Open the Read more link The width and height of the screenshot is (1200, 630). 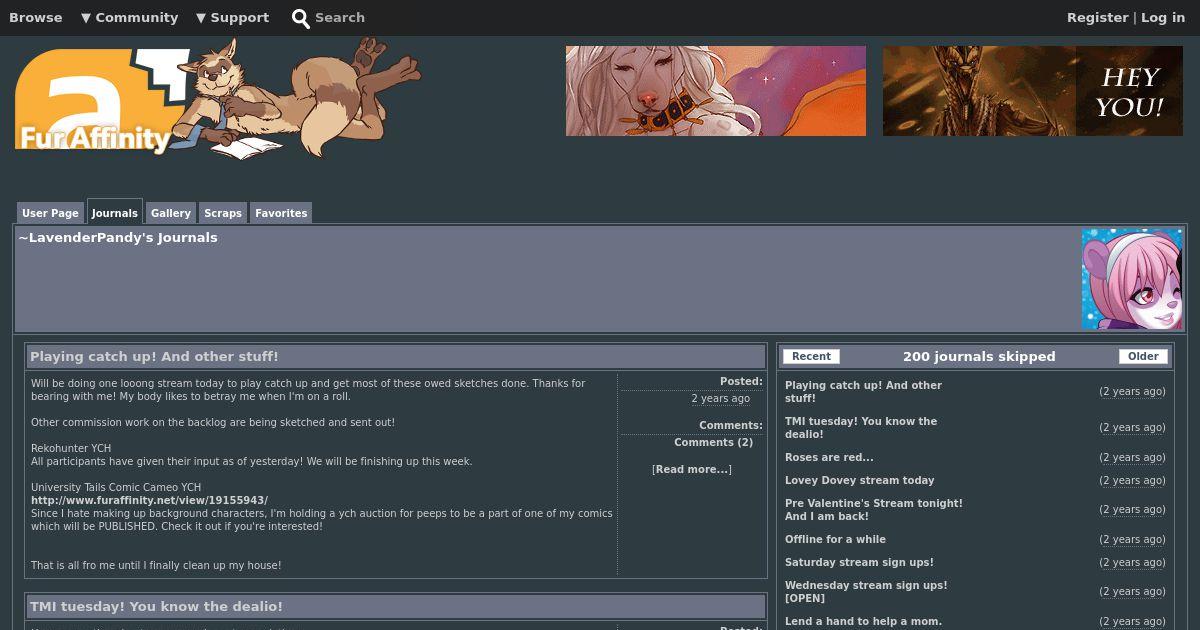click(x=692, y=469)
